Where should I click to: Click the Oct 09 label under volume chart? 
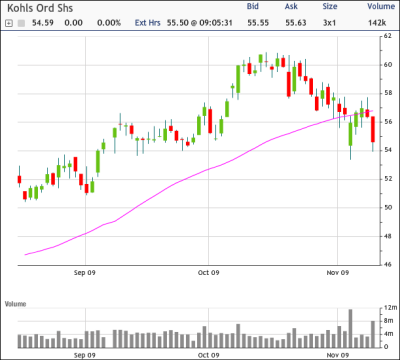tap(208, 355)
